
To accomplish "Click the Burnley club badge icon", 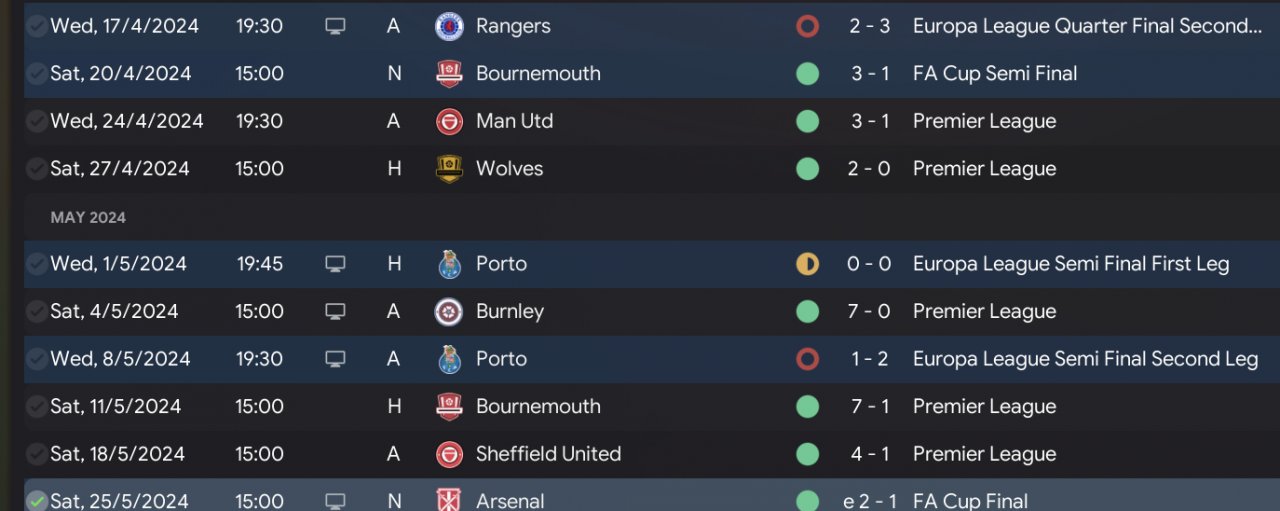I will [x=449, y=312].
